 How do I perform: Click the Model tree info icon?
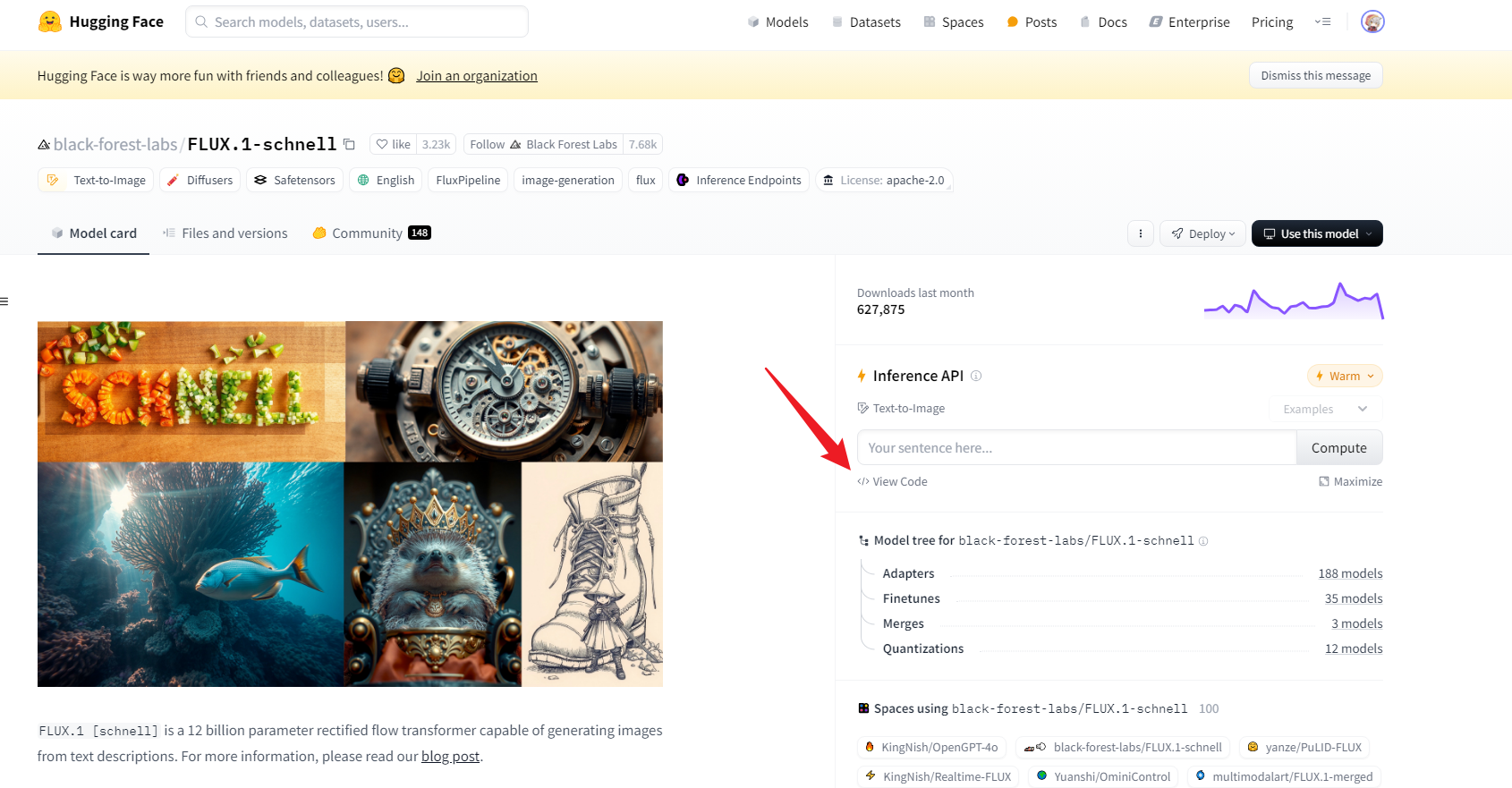click(1203, 541)
